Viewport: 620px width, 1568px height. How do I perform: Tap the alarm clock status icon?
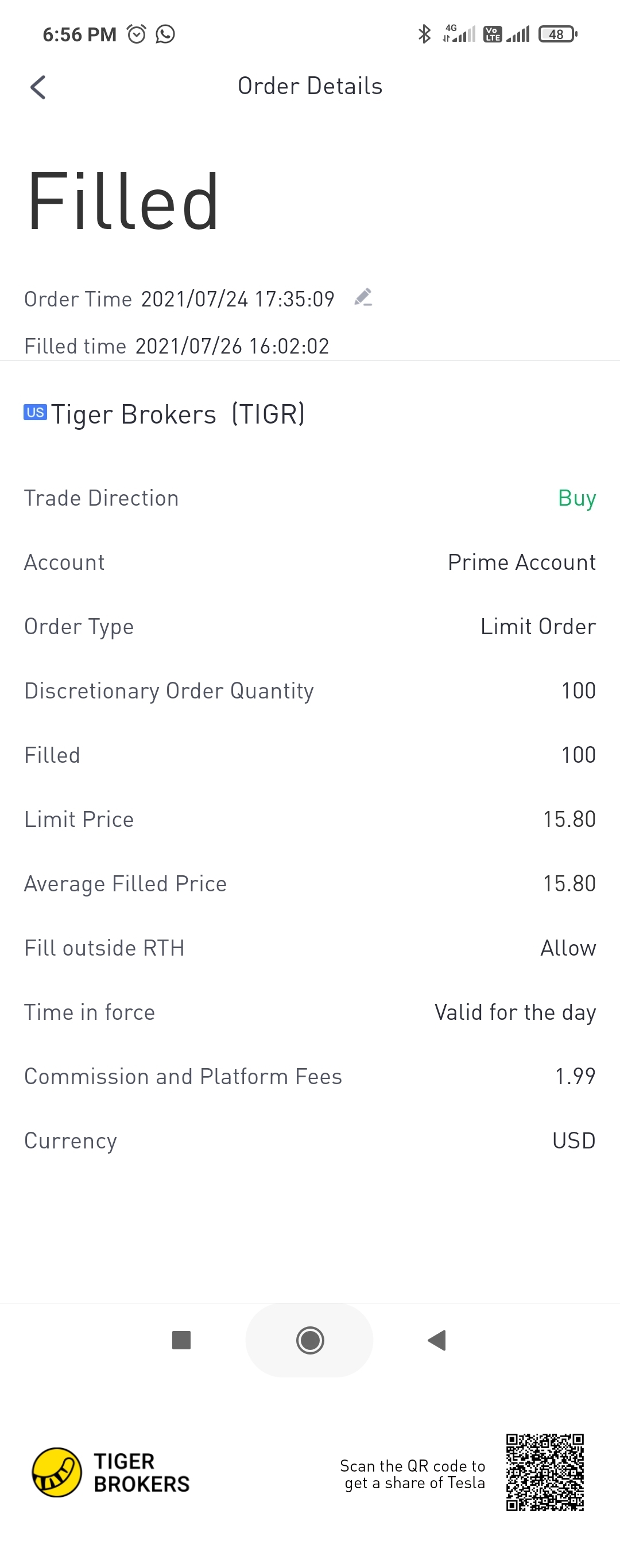tap(137, 34)
